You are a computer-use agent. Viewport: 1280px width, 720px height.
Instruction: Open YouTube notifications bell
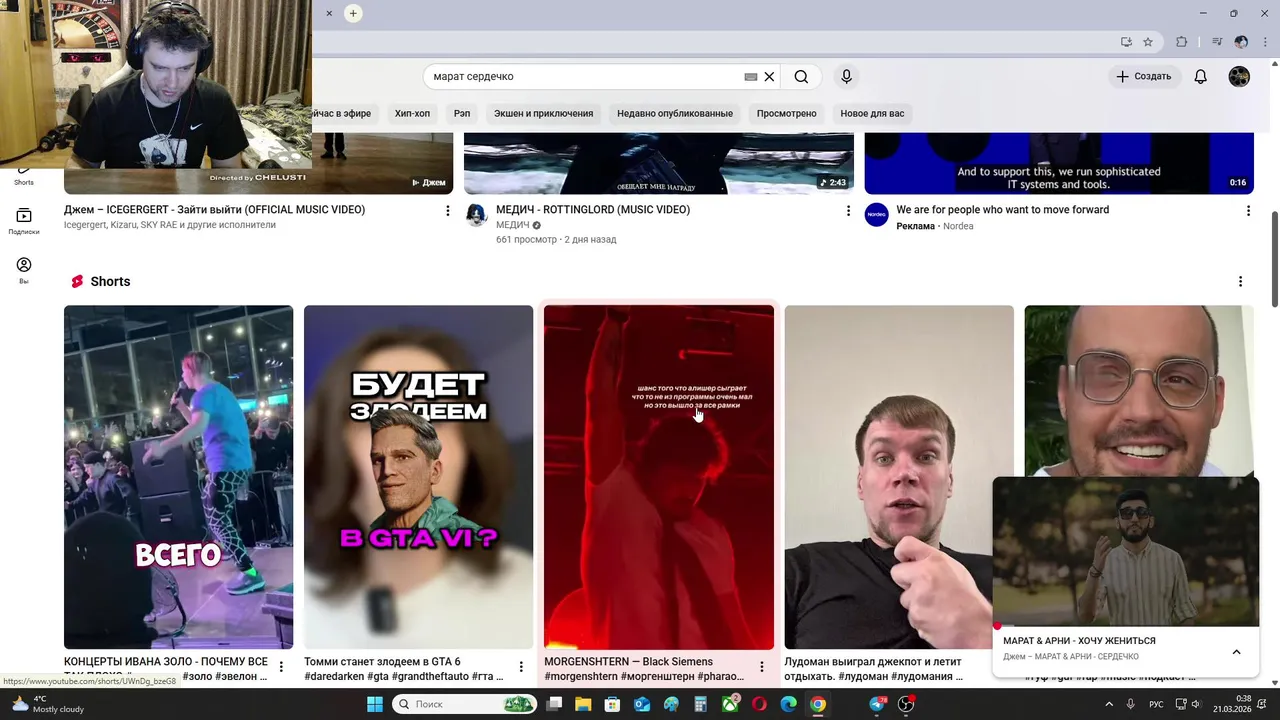click(1200, 77)
